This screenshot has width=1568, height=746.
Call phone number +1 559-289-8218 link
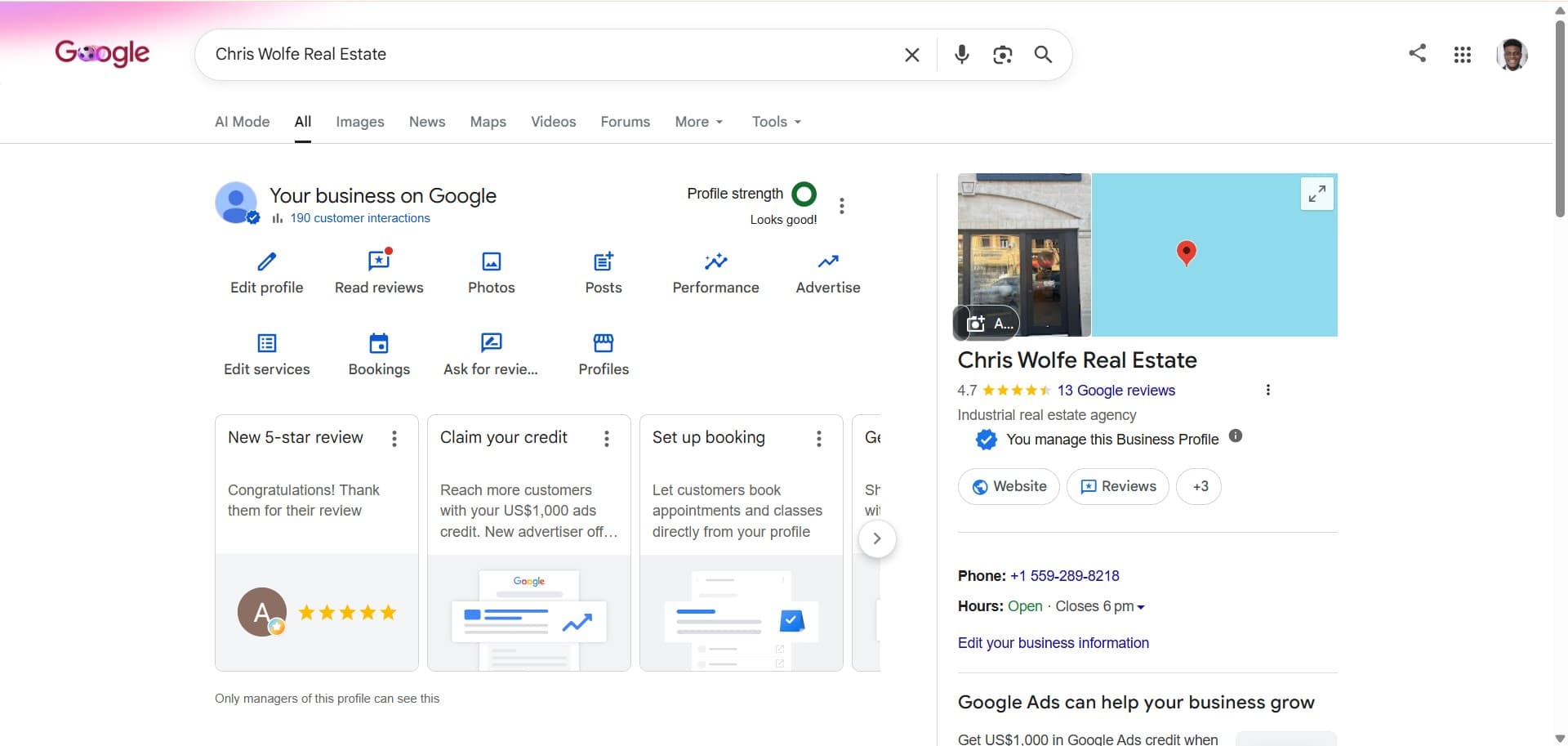pos(1065,576)
